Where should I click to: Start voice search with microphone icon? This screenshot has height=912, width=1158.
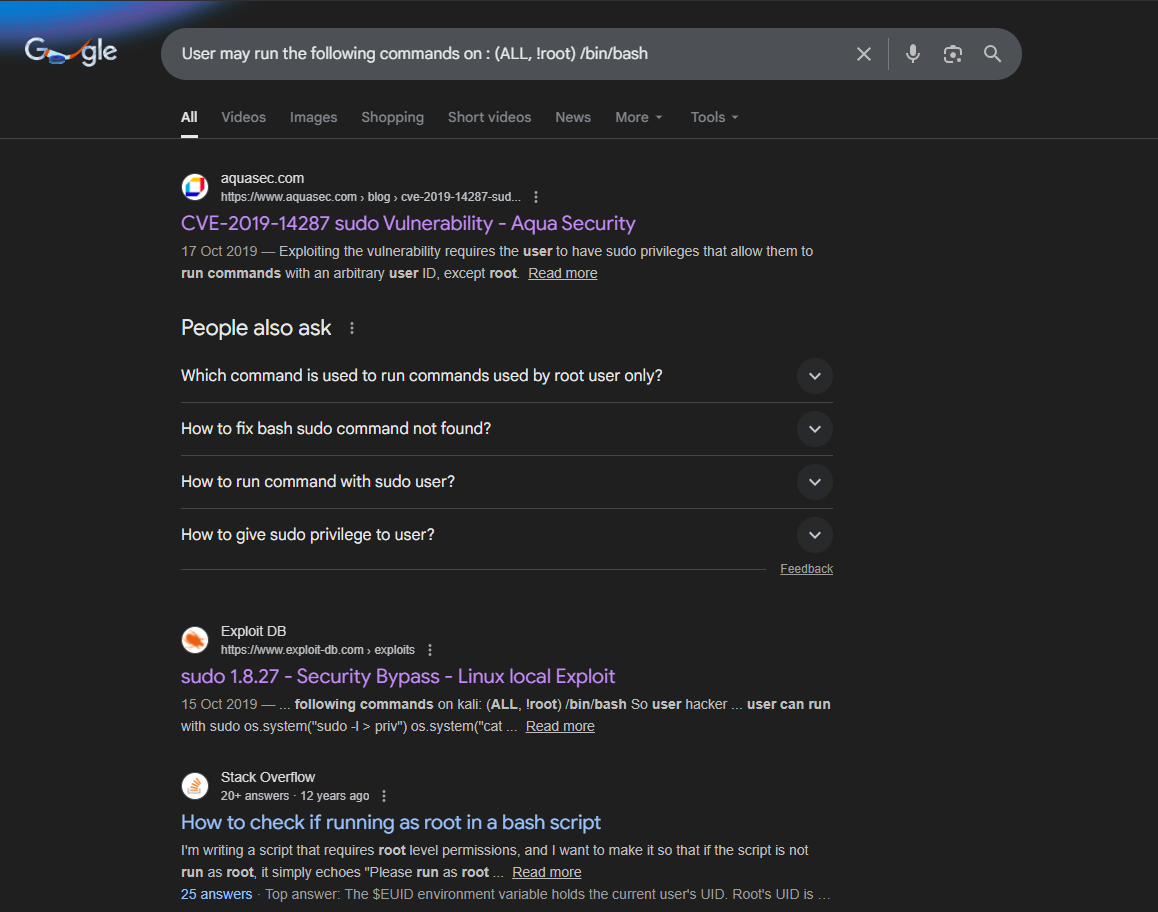pyautogui.click(x=912, y=54)
